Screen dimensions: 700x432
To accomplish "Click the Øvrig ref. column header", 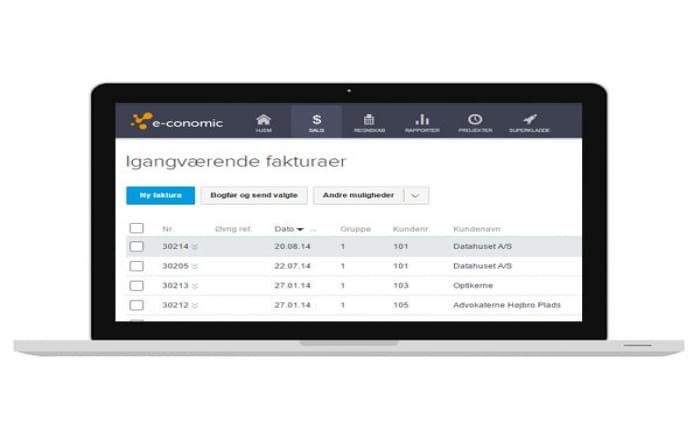I will (x=233, y=229).
